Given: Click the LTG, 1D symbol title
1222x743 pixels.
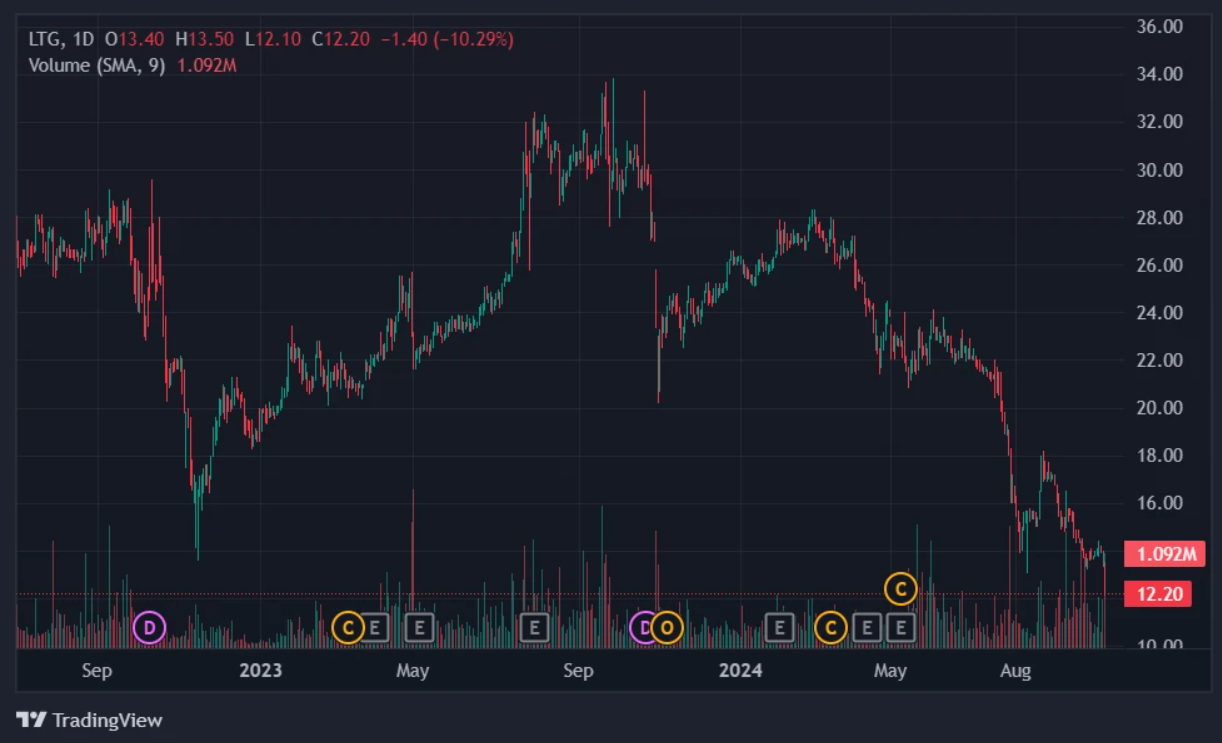Looking at the screenshot, I should point(61,40).
